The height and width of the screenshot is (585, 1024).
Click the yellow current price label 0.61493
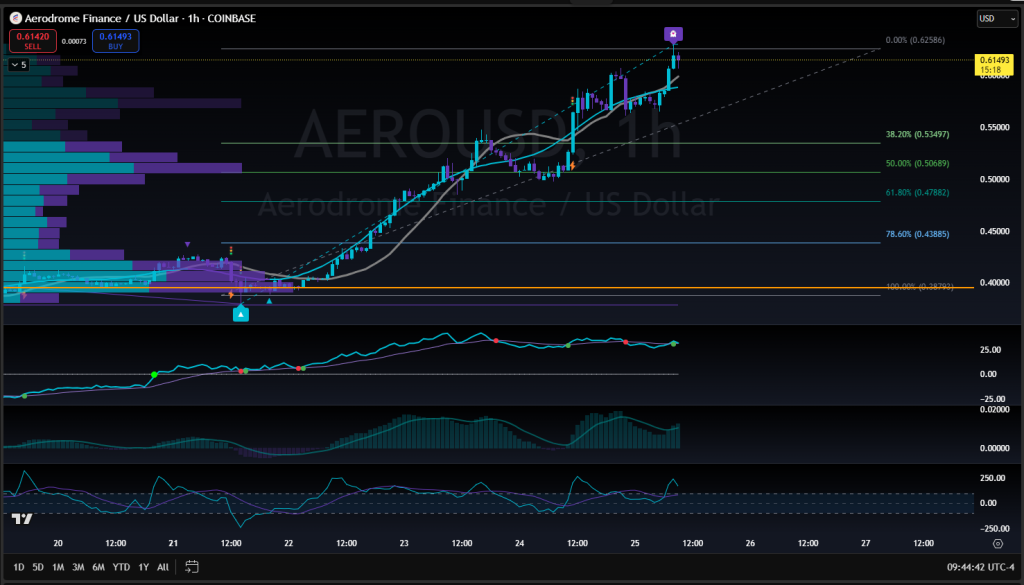995,64
